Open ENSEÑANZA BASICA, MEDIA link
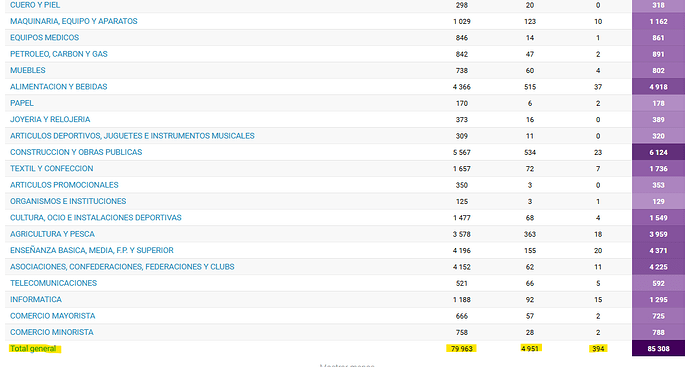Screen dimensions: 690x367 coord(92,250)
